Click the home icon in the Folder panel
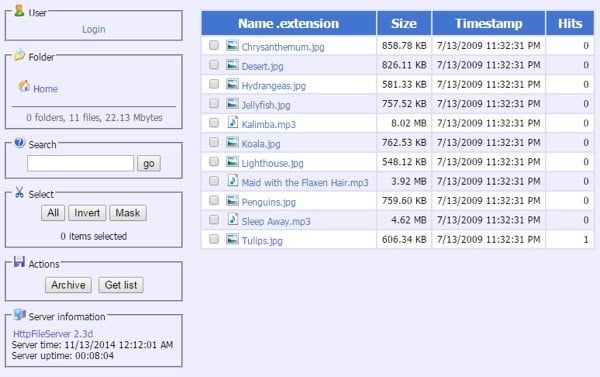 point(24,86)
